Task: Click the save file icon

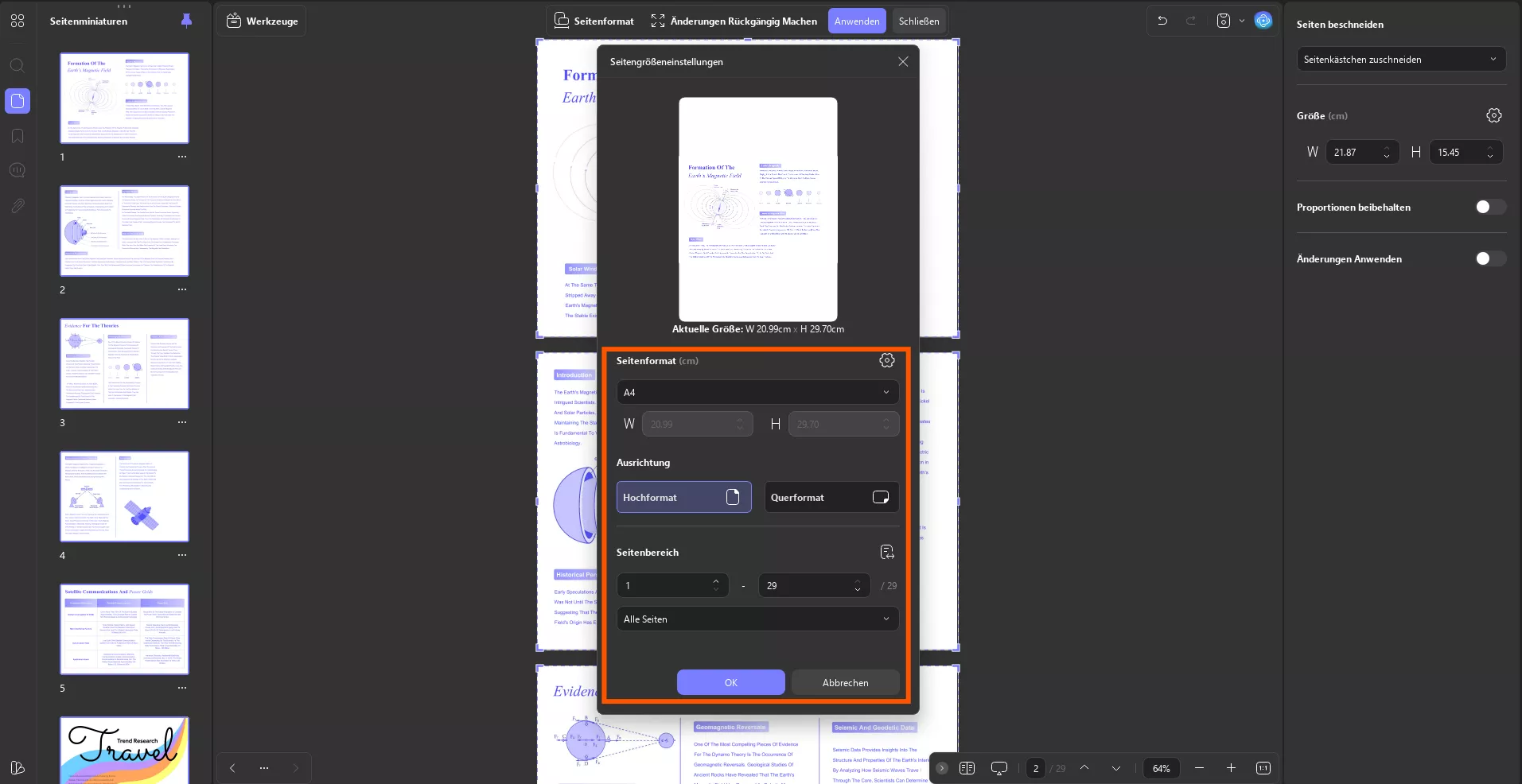Action: pyautogui.click(x=1224, y=21)
